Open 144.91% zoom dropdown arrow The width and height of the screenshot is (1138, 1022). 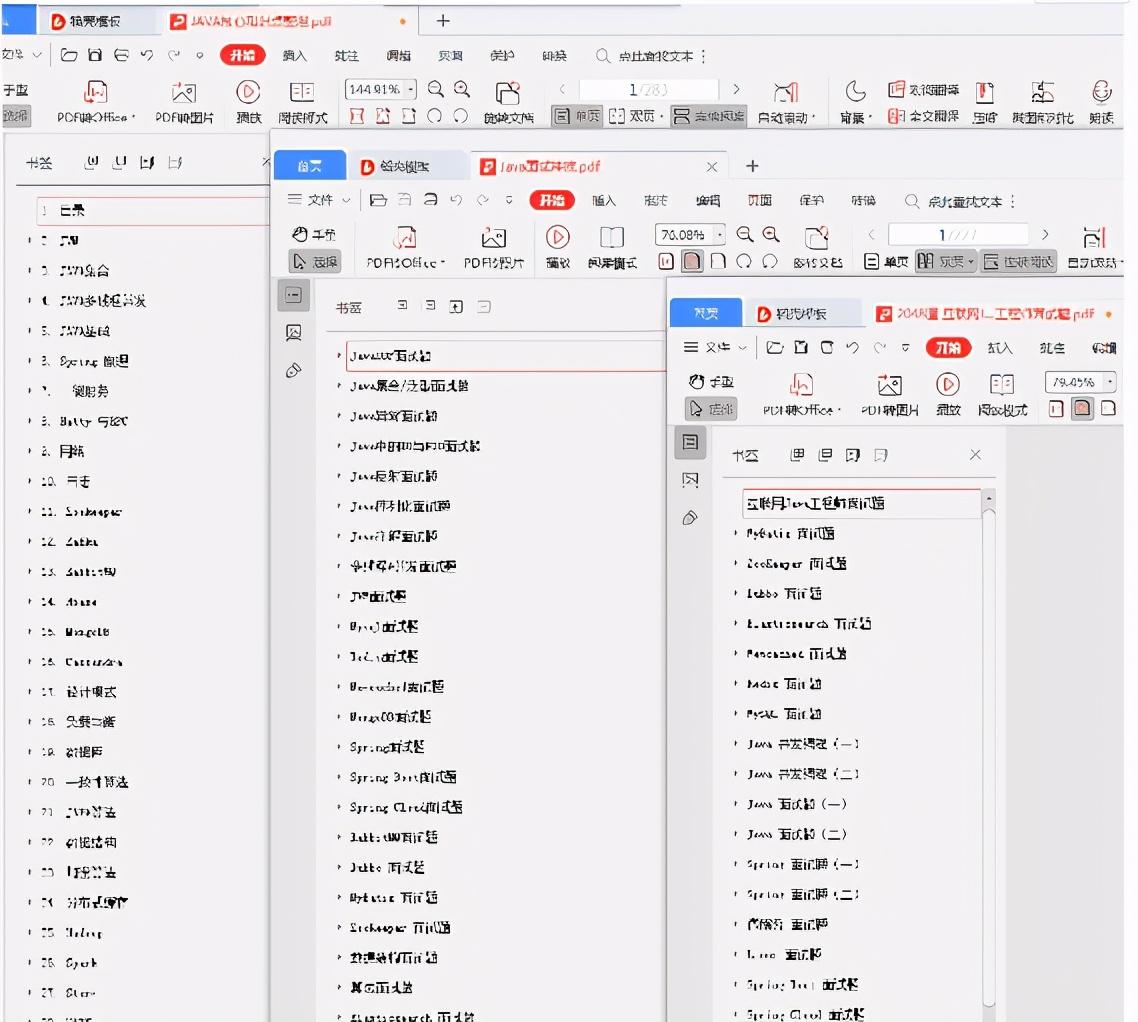412,89
